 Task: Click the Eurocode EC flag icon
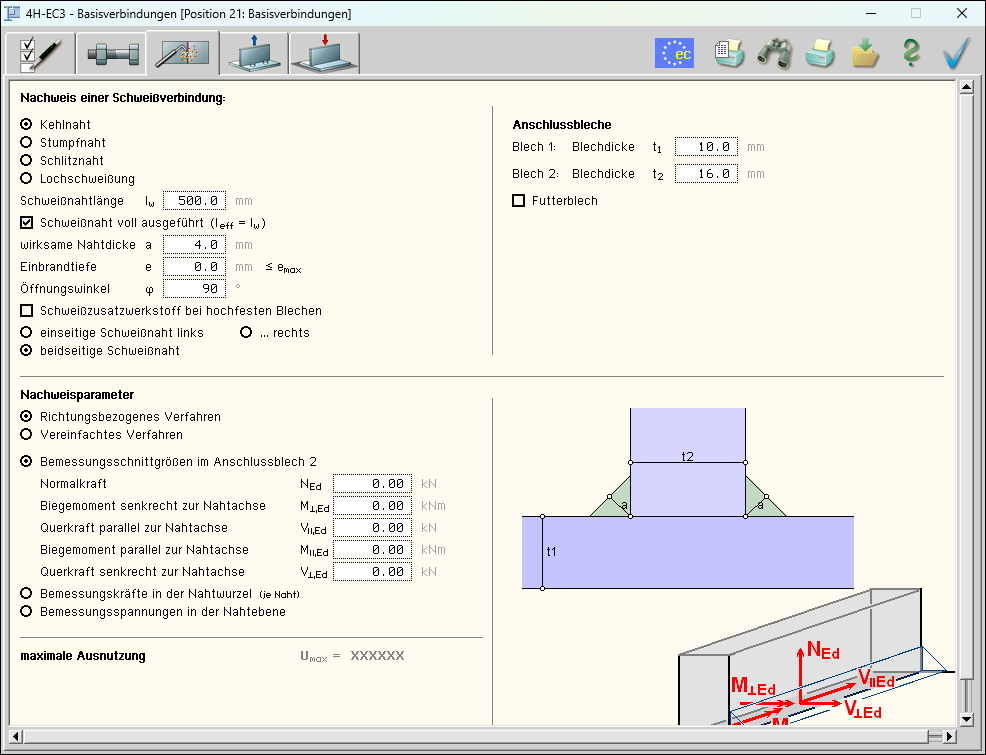(x=674, y=53)
